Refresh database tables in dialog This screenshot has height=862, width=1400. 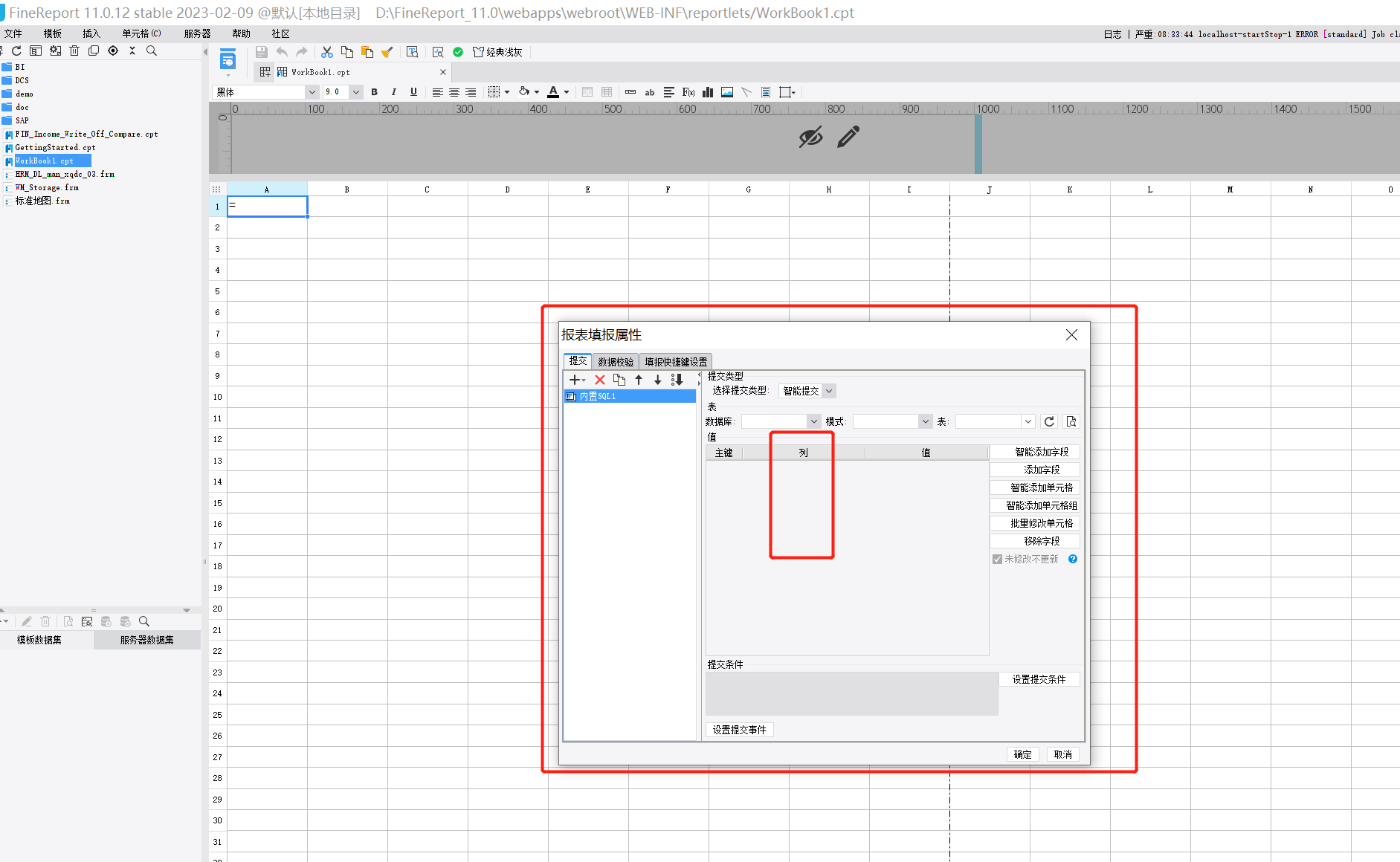coord(1049,421)
